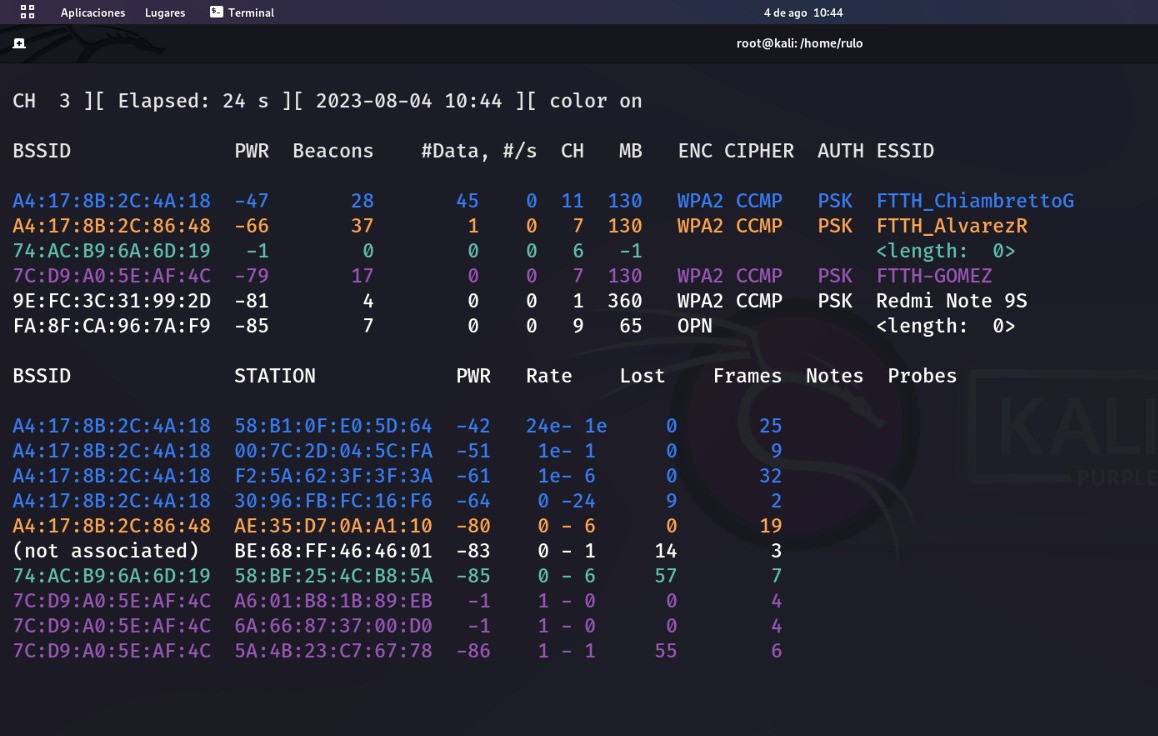Open the activities overview grid icon

point(27,12)
